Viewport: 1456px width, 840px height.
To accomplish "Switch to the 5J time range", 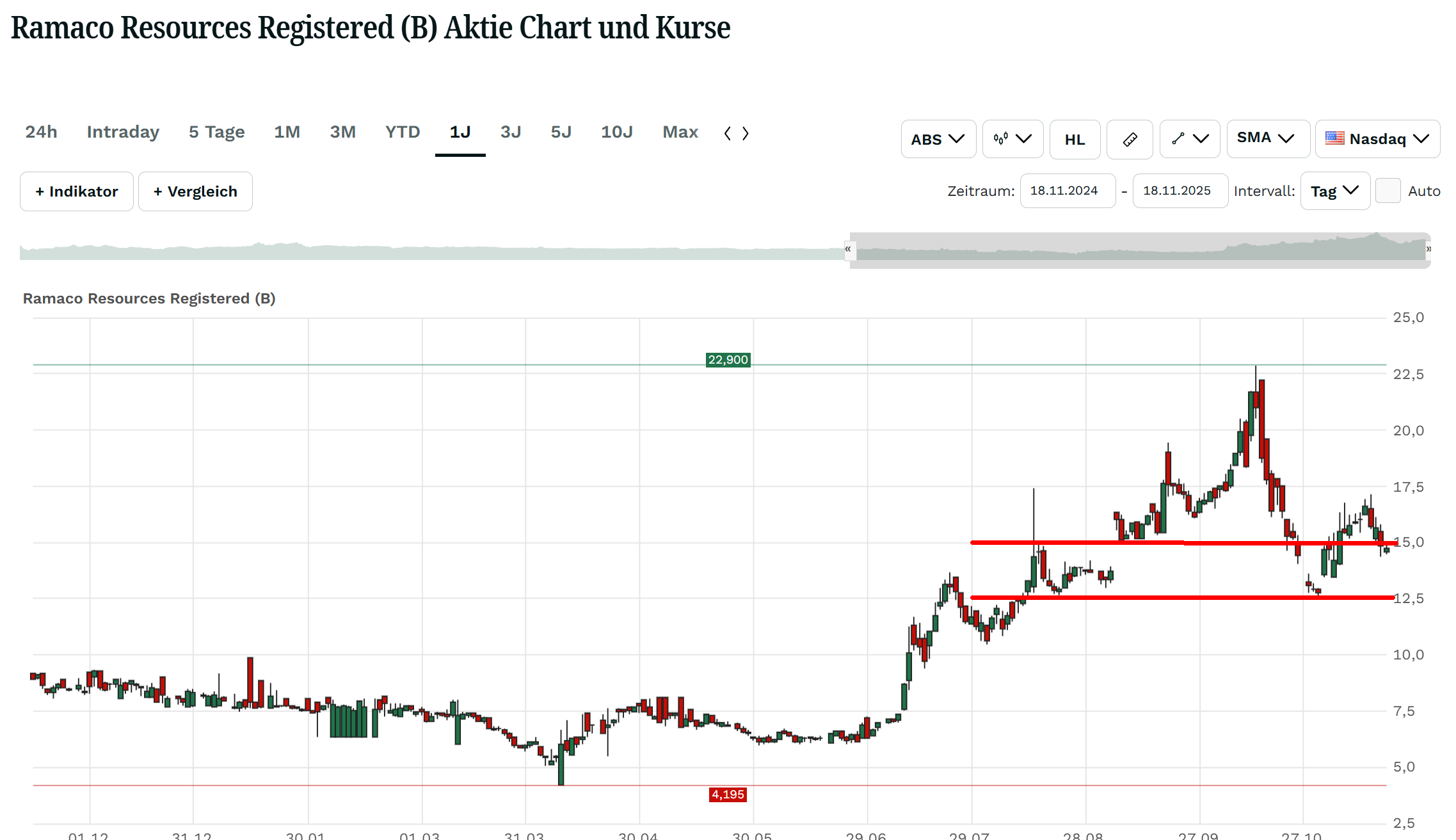I will [561, 132].
